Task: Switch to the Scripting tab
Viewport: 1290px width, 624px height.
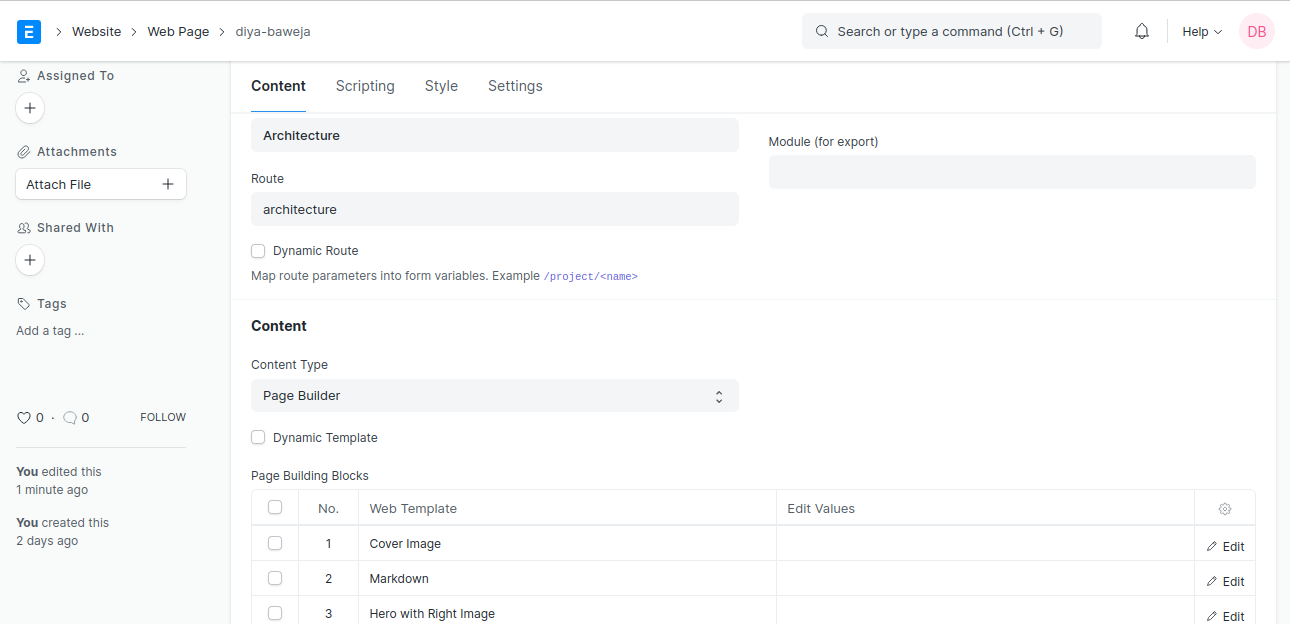Action: click(365, 86)
